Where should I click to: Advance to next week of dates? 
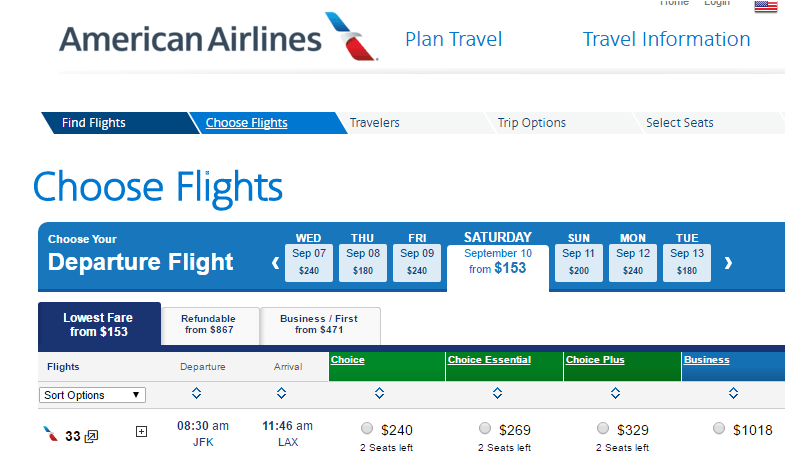tap(728, 263)
